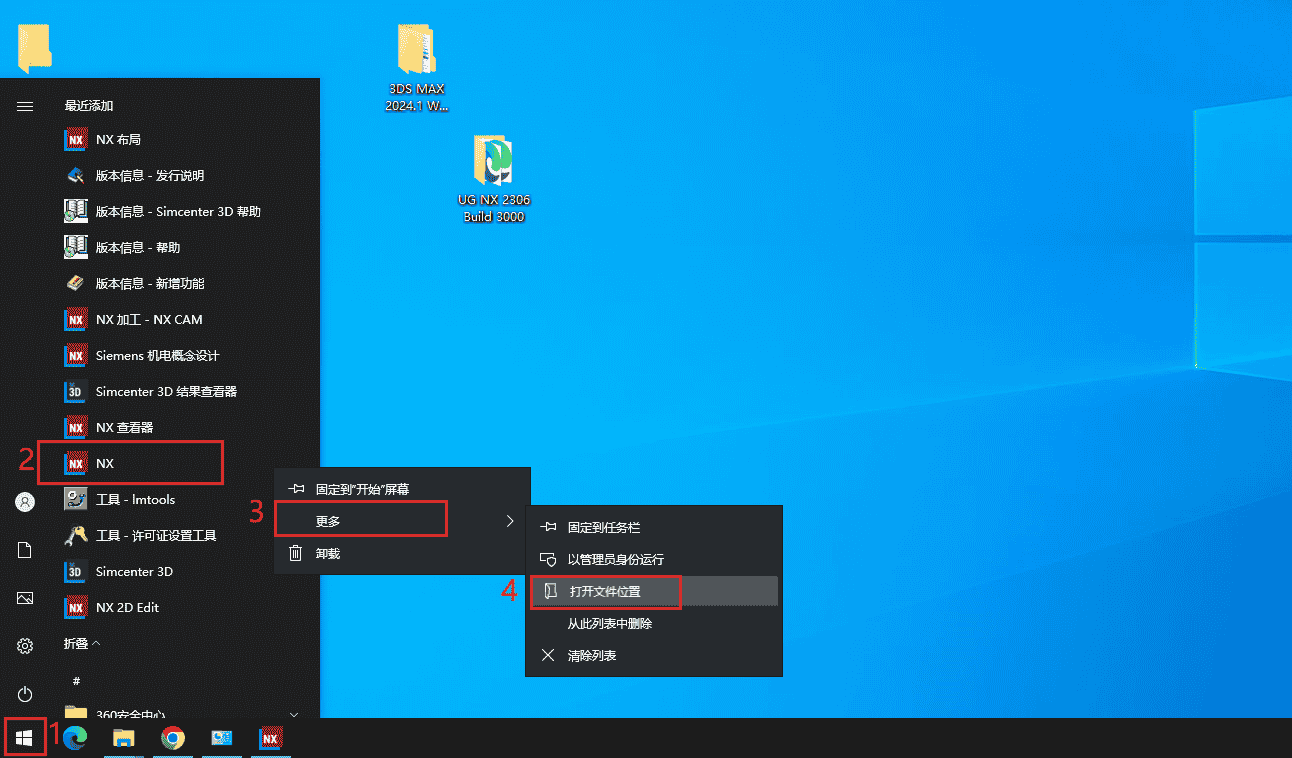Open 版本信息 - 发行说明 icon

coord(76,176)
